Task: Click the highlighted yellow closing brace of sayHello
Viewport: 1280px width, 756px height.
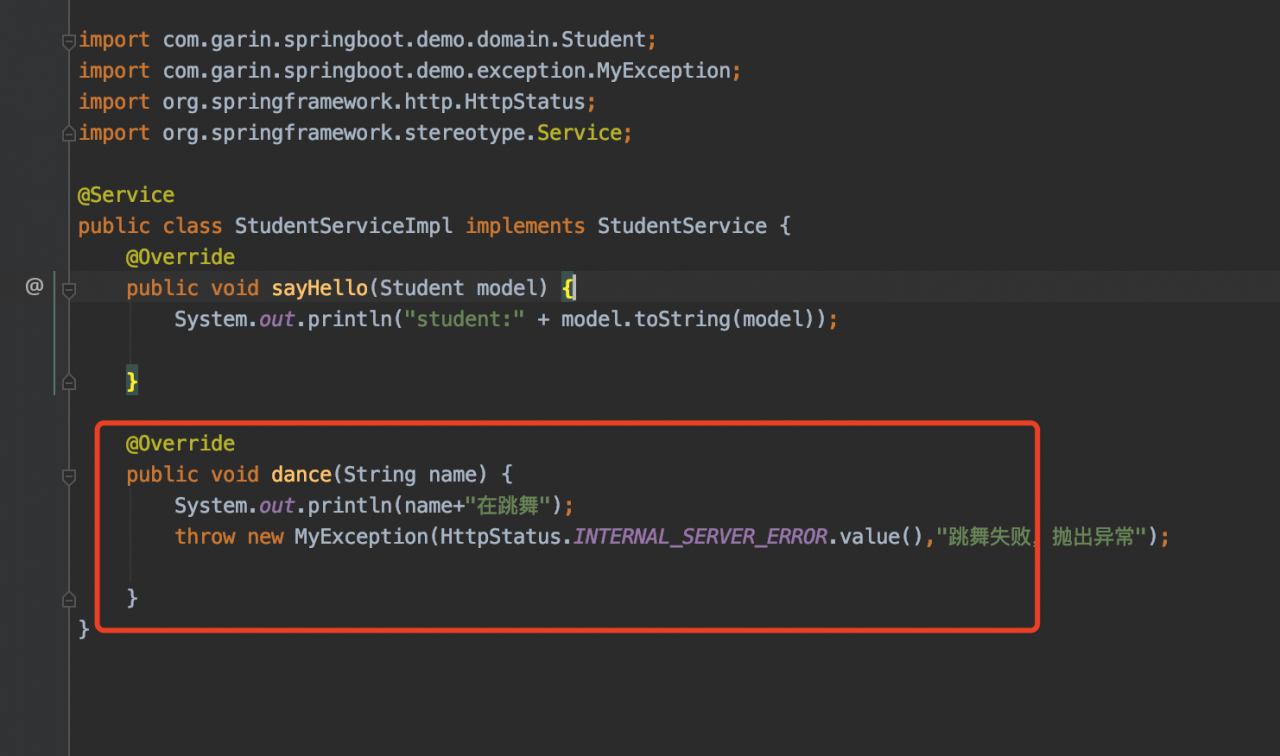Action: (x=131, y=381)
